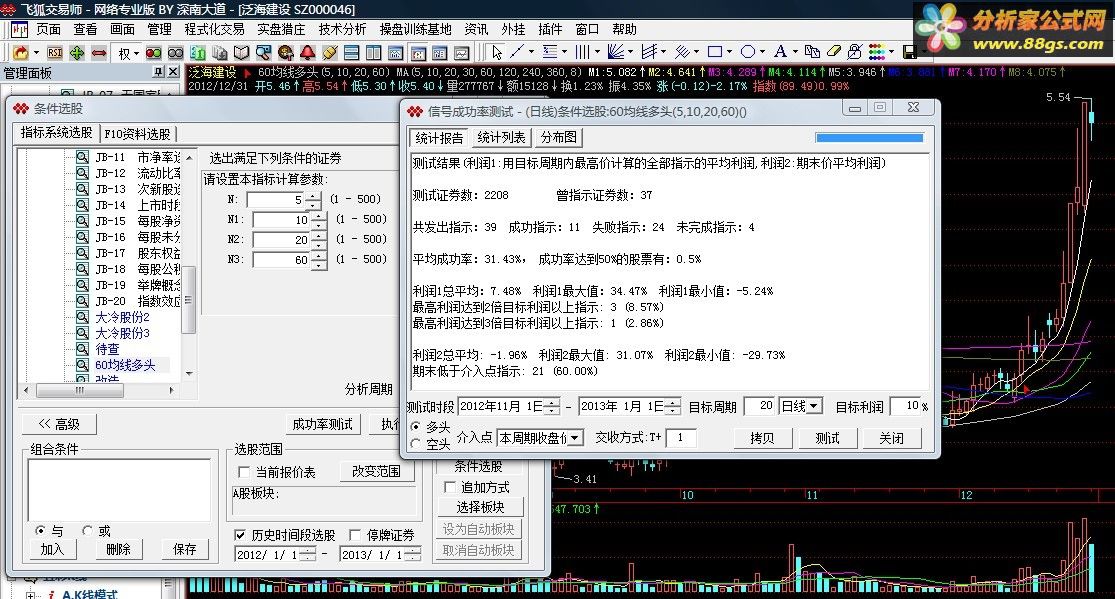Toggle the 追加方式 checkbox
The image size is (1115, 599).
point(449,487)
